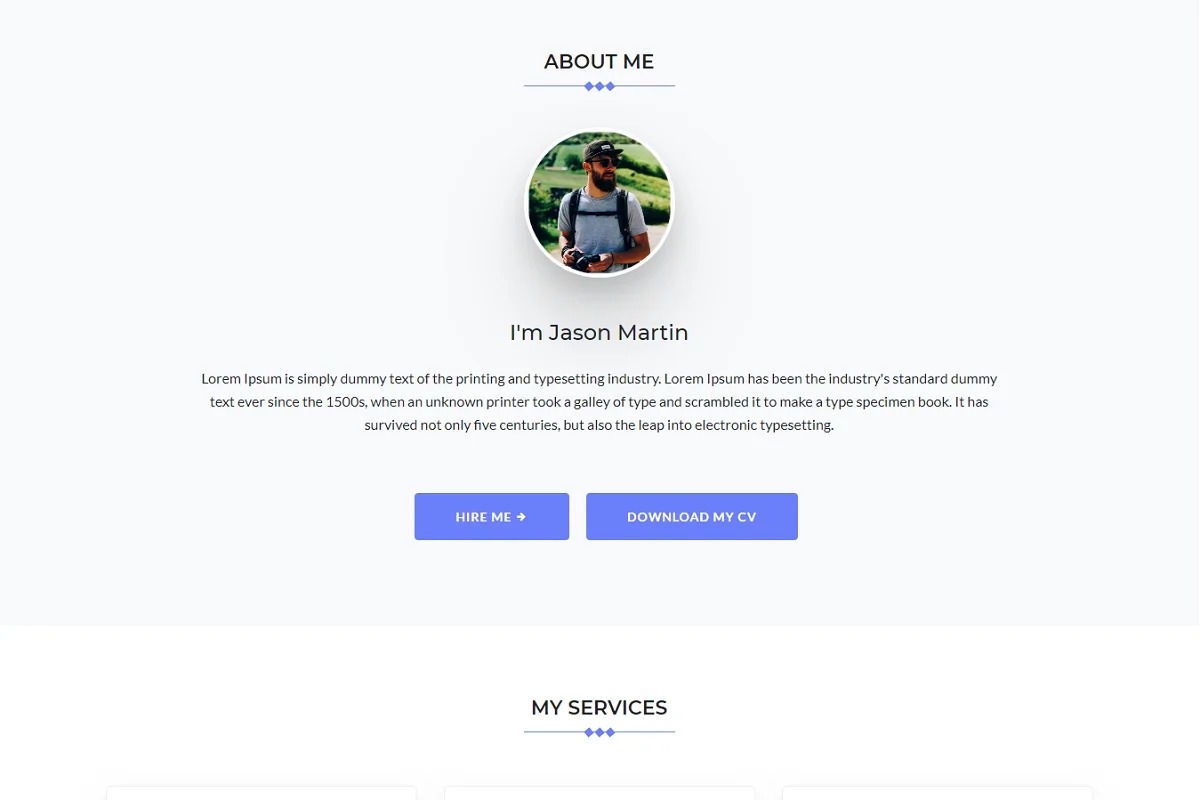Open the middle service card at the bottom
Screen dimensions: 1200x800
click(x=599, y=793)
